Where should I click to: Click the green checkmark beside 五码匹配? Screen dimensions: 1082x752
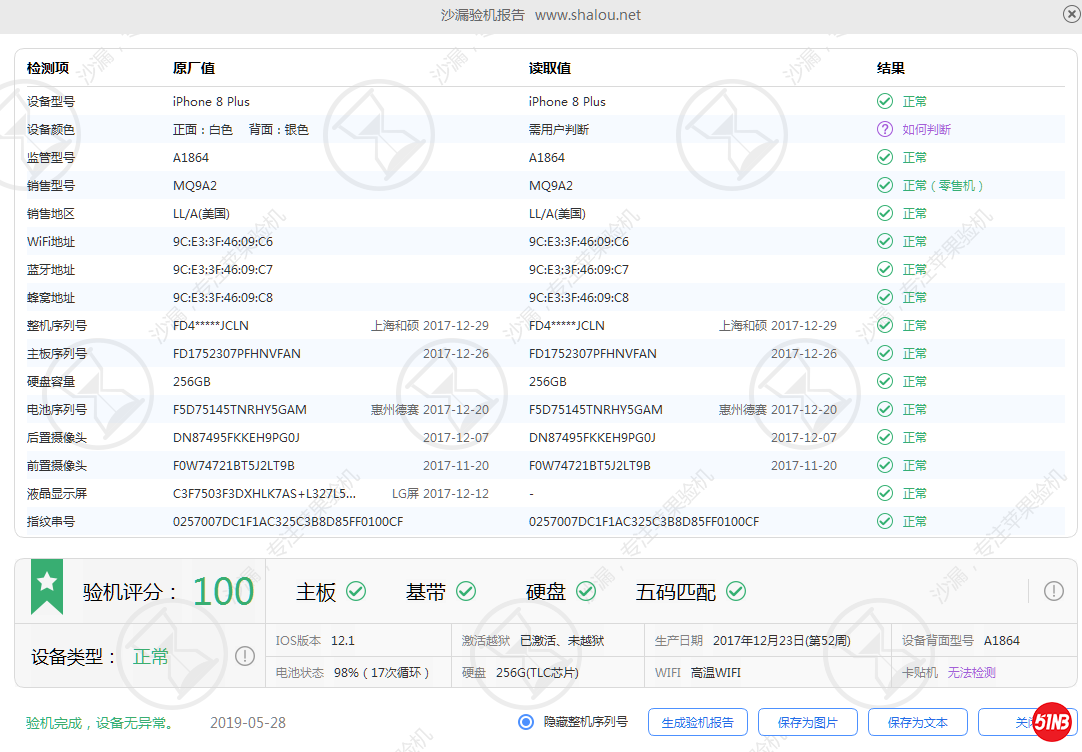pos(737,591)
